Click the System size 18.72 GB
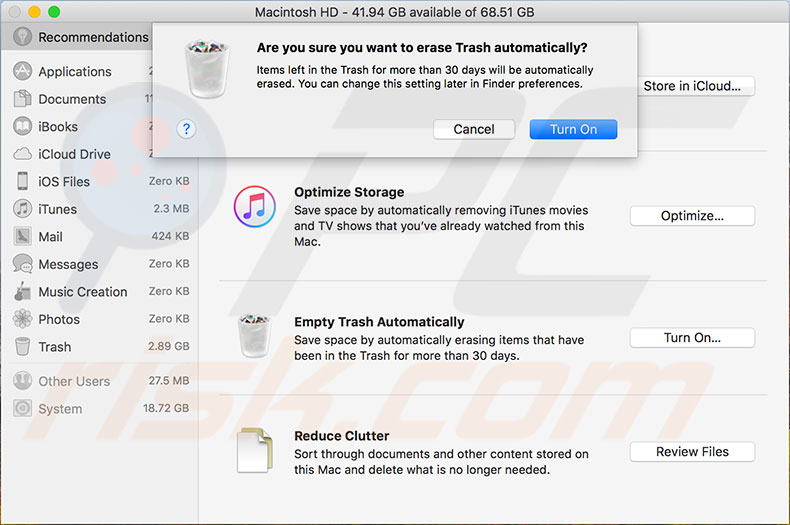790x525 pixels. click(166, 408)
